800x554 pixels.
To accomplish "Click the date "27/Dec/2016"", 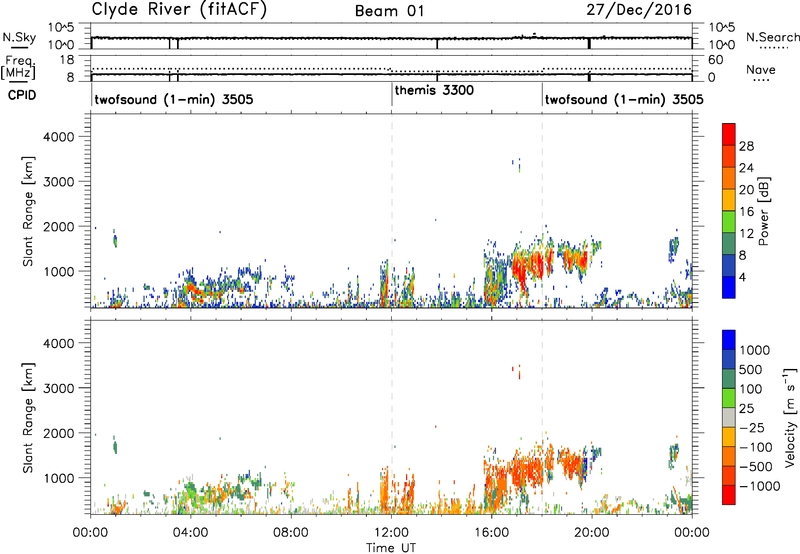I will point(639,10).
